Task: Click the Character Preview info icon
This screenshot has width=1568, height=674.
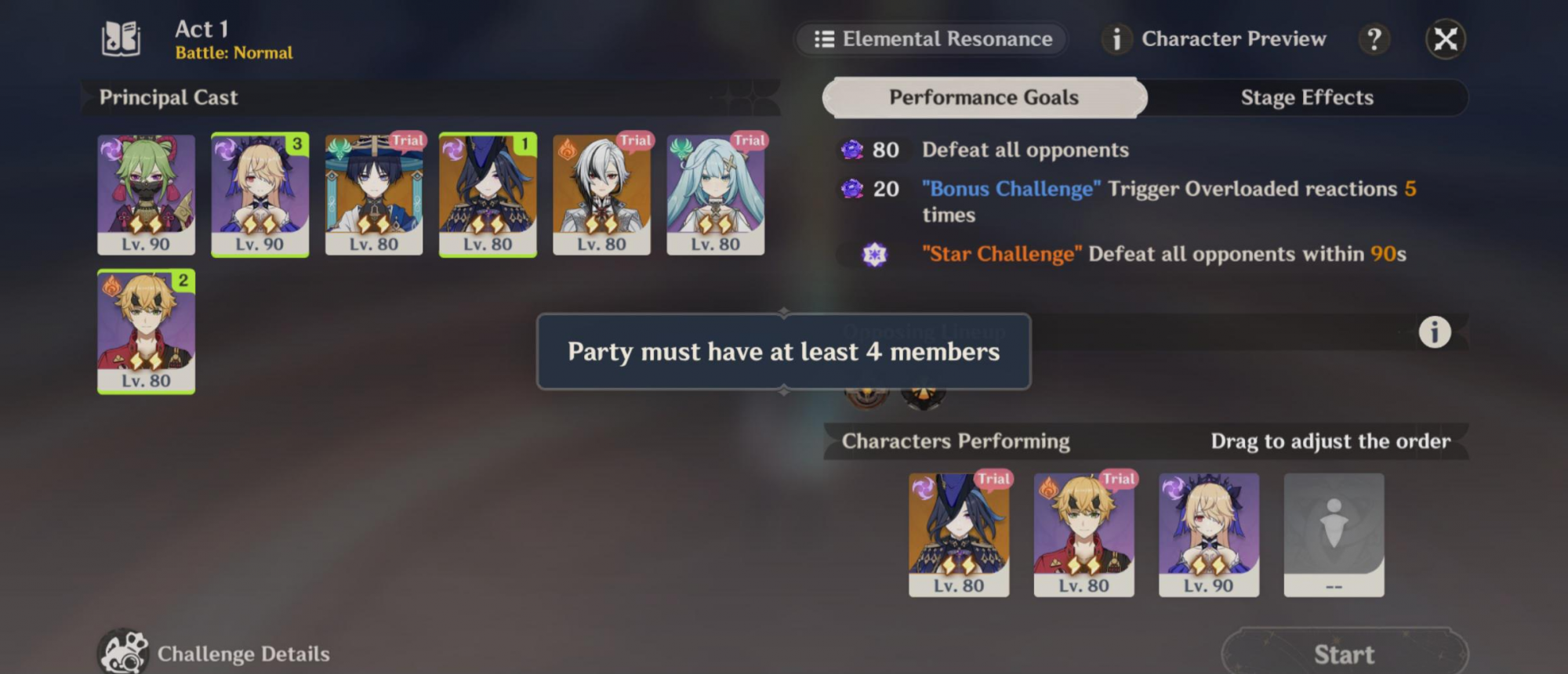Action: point(1116,38)
